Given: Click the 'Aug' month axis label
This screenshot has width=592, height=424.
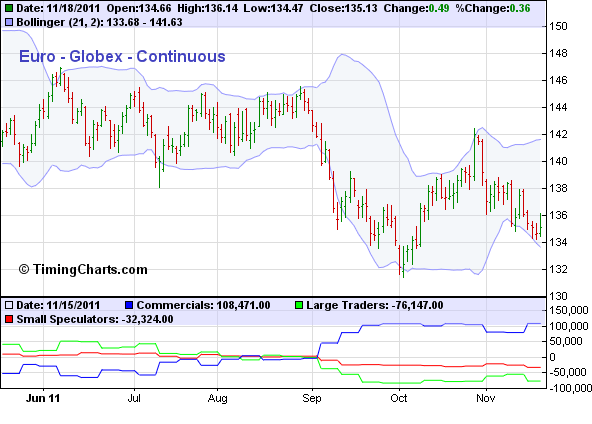Looking at the screenshot, I should pyautogui.click(x=217, y=398).
